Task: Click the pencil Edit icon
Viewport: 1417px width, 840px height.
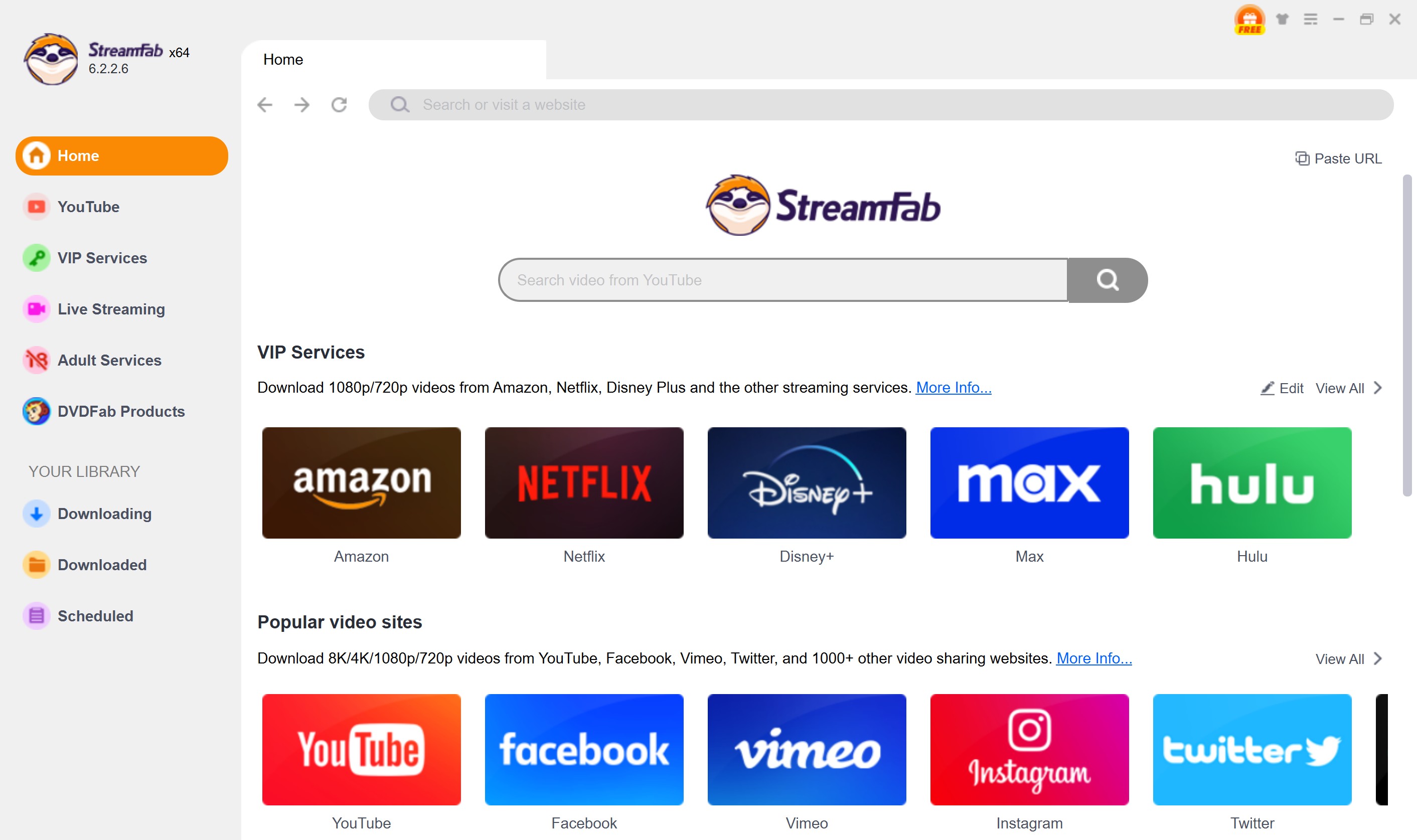Action: (x=1267, y=388)
